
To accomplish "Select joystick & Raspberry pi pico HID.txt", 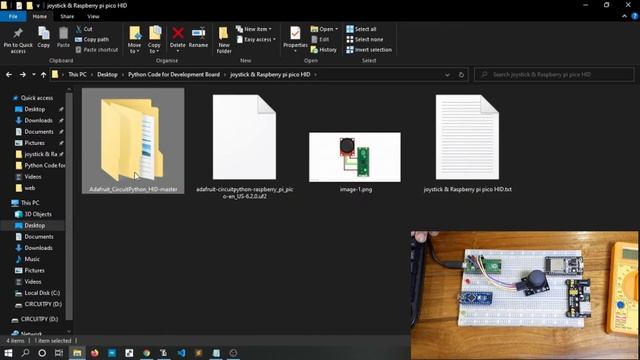I will (467, 143).
